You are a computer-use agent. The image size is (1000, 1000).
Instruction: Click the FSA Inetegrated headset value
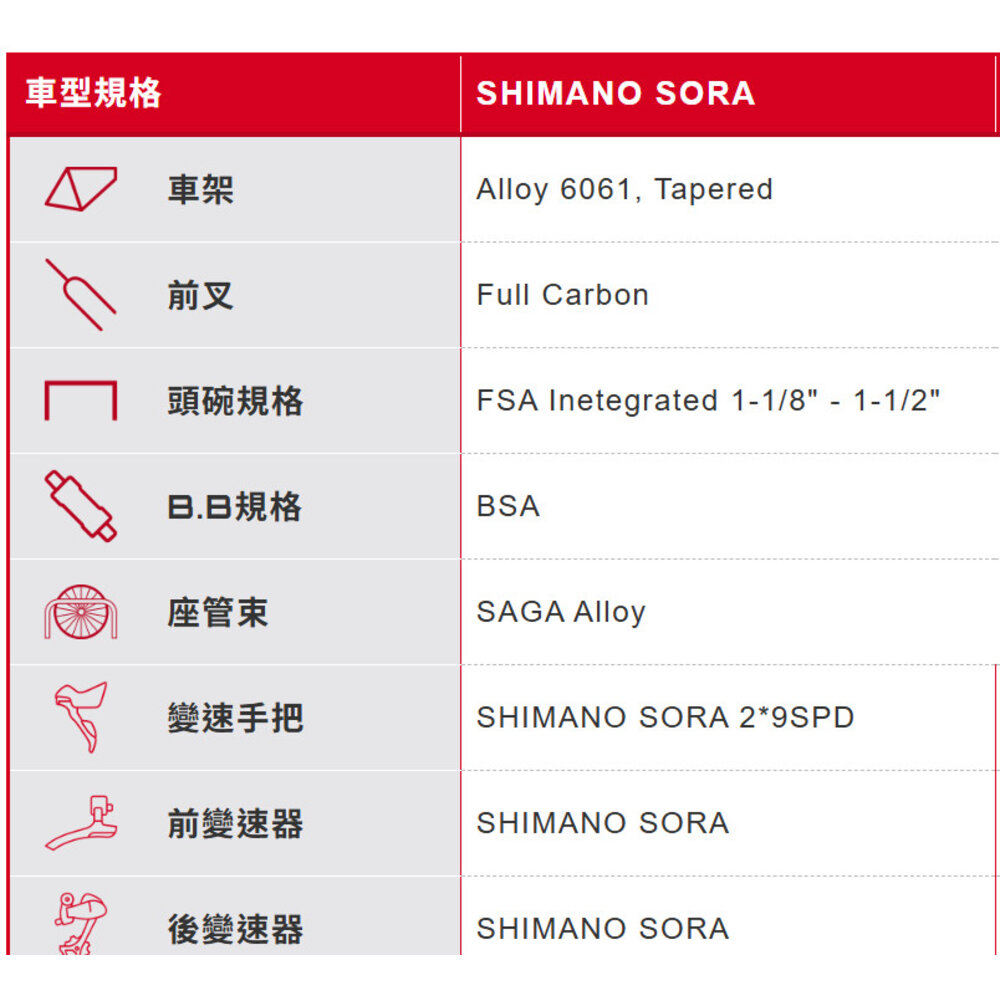click(708, 401)
